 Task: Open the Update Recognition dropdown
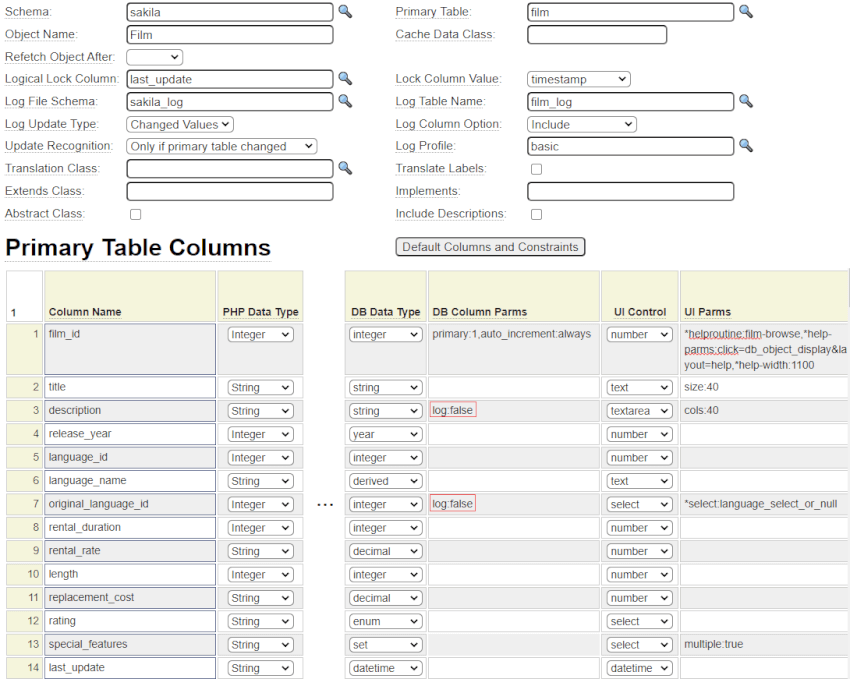[x=221, y=146]
